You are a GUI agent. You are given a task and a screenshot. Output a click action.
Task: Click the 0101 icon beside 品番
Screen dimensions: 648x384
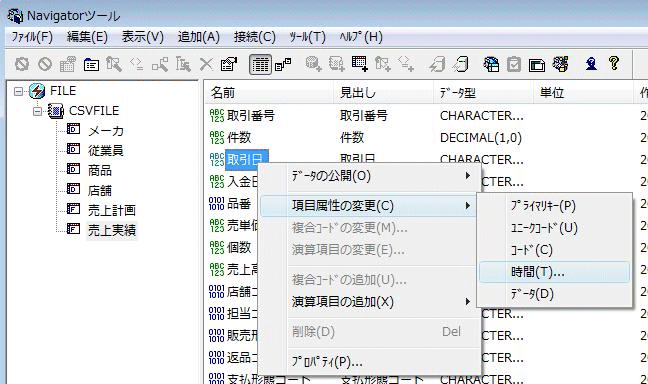point(217,204)
